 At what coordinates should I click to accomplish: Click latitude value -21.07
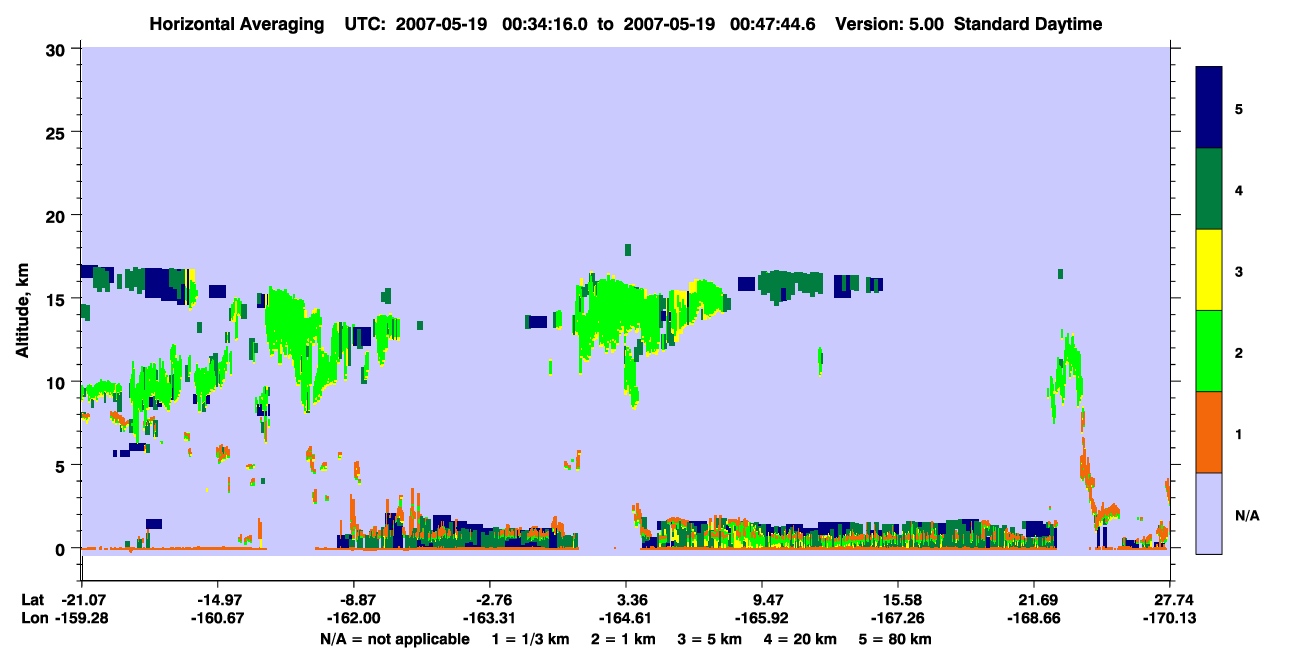point(81,600)
